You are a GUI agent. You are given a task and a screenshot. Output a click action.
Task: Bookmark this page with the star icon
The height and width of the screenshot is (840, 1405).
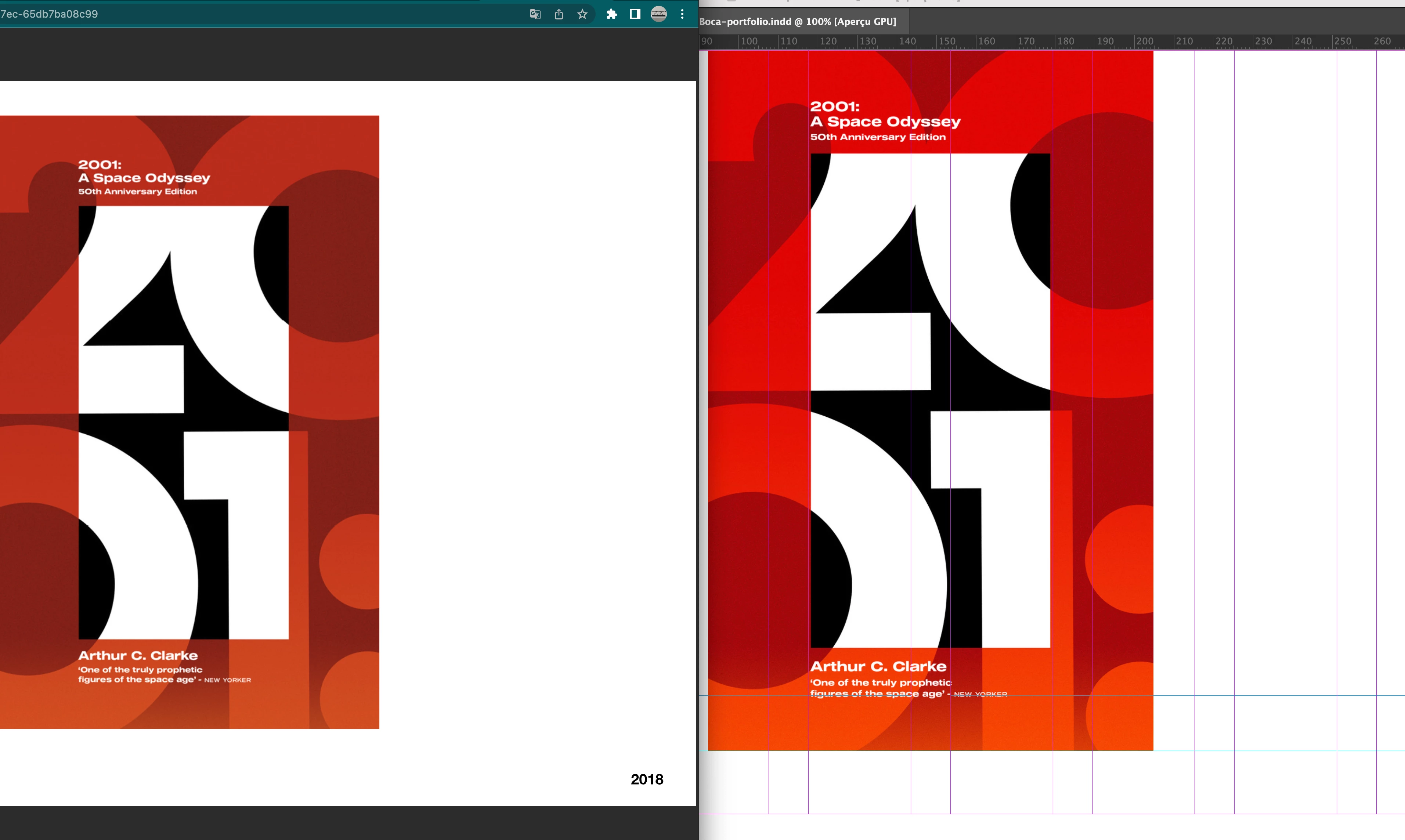pyautogui.click(x=582, y=14)
